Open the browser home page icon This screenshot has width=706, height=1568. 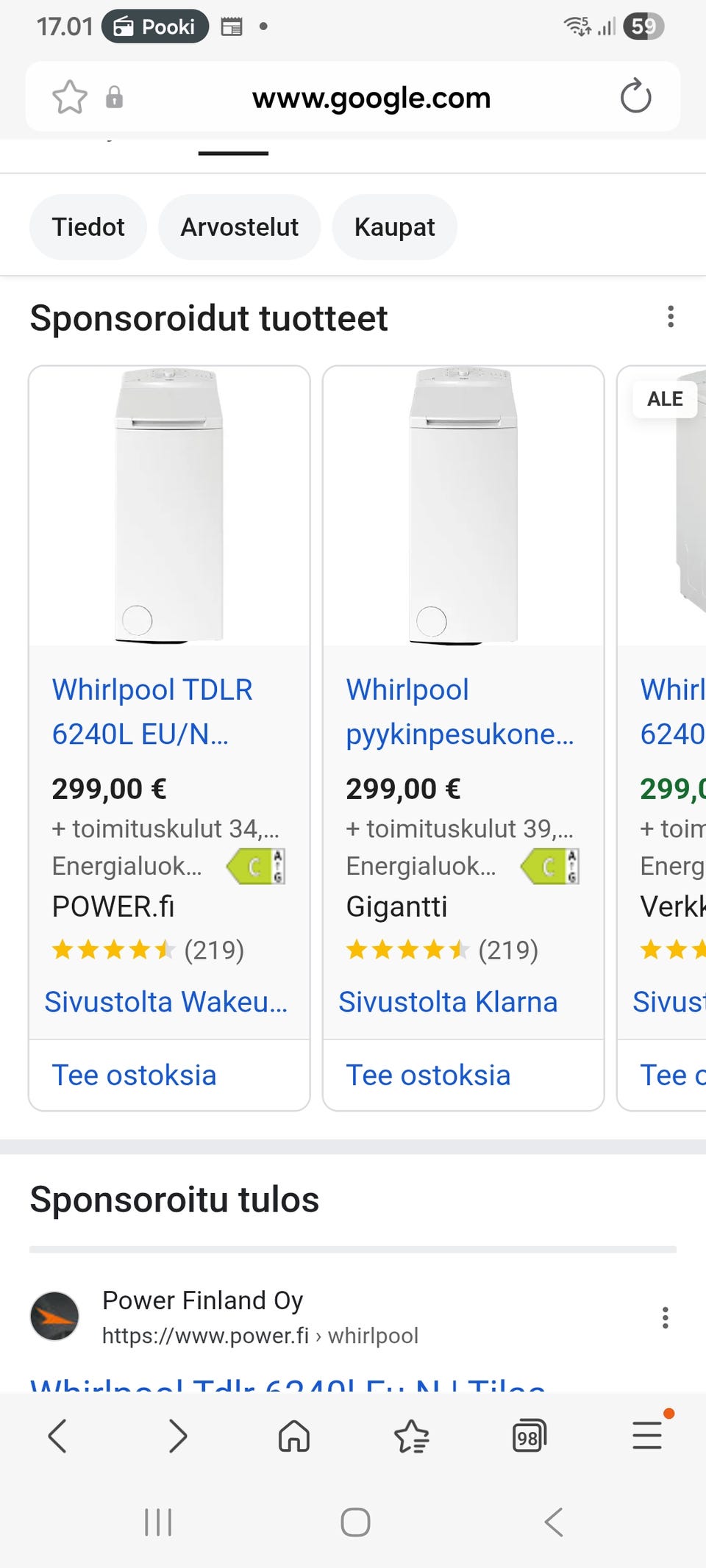[294, 1436]
